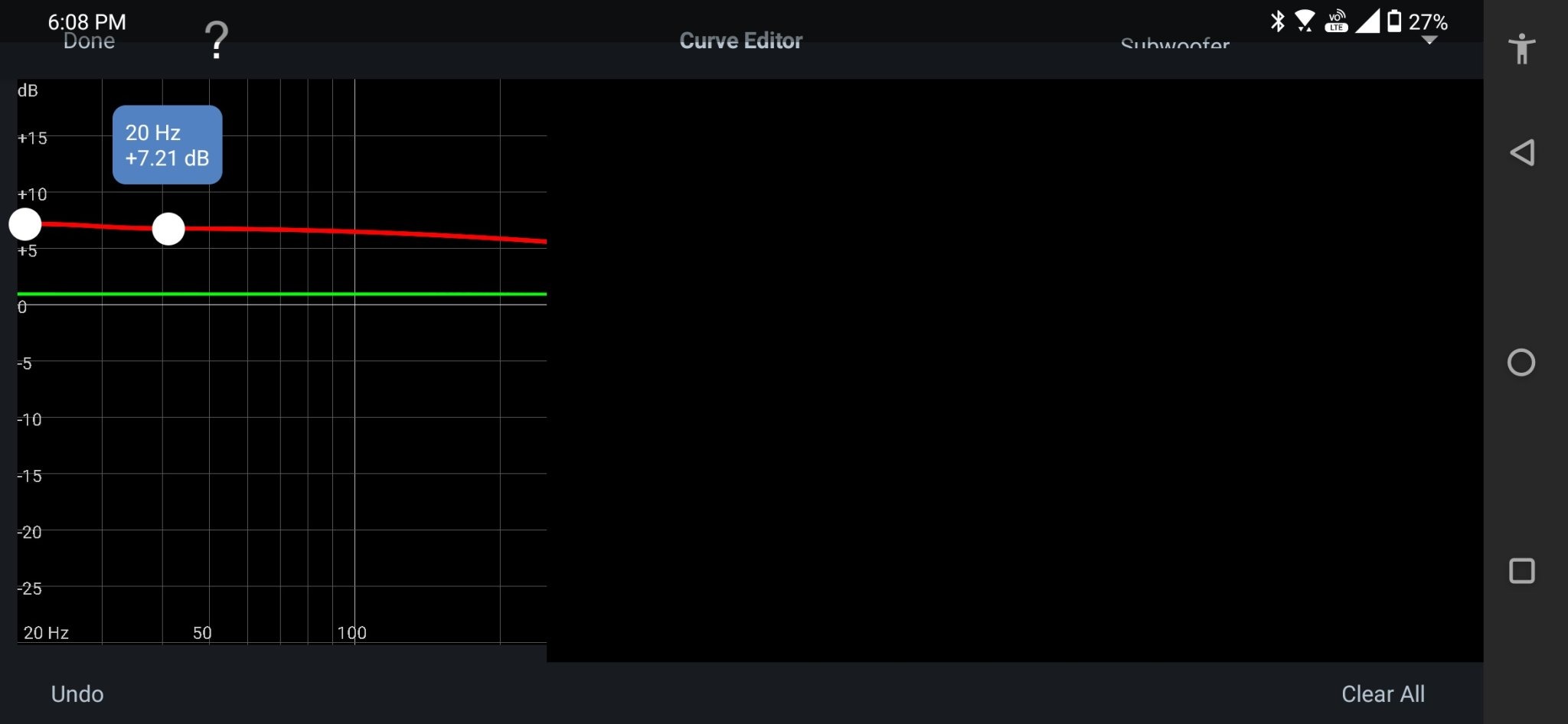This screenshot has height=724, width=1568.
Task: Tap the VoLTE status icon
Action: 1336,21
